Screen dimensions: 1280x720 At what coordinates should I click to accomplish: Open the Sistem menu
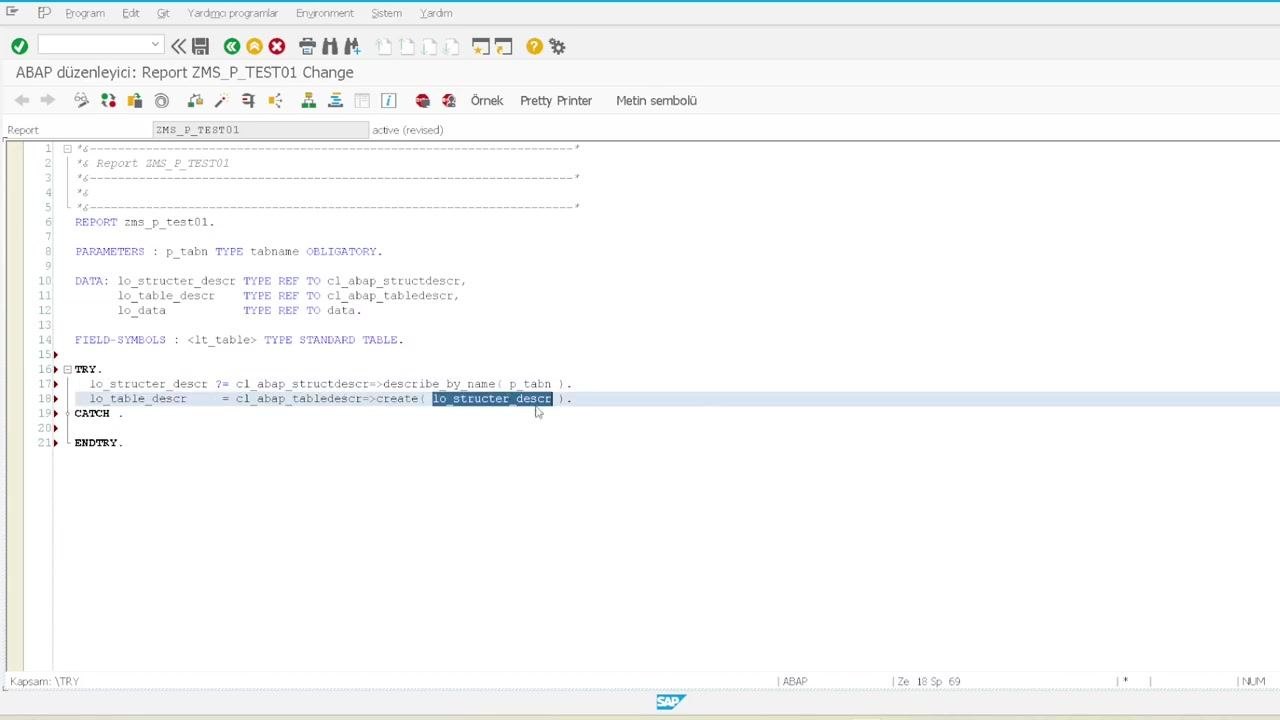[386, 13]
